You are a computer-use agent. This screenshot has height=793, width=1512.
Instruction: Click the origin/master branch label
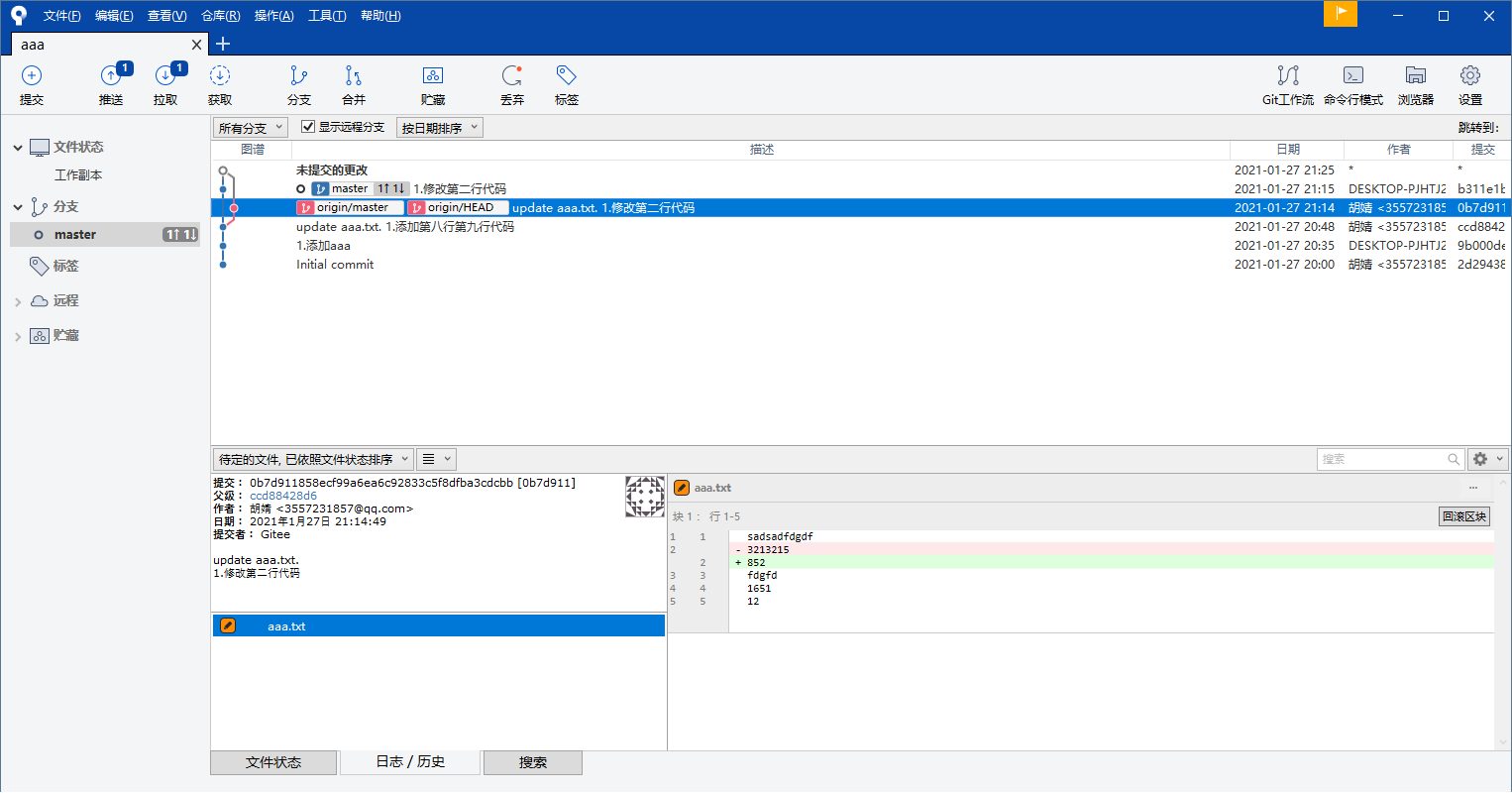pos(350,208)
